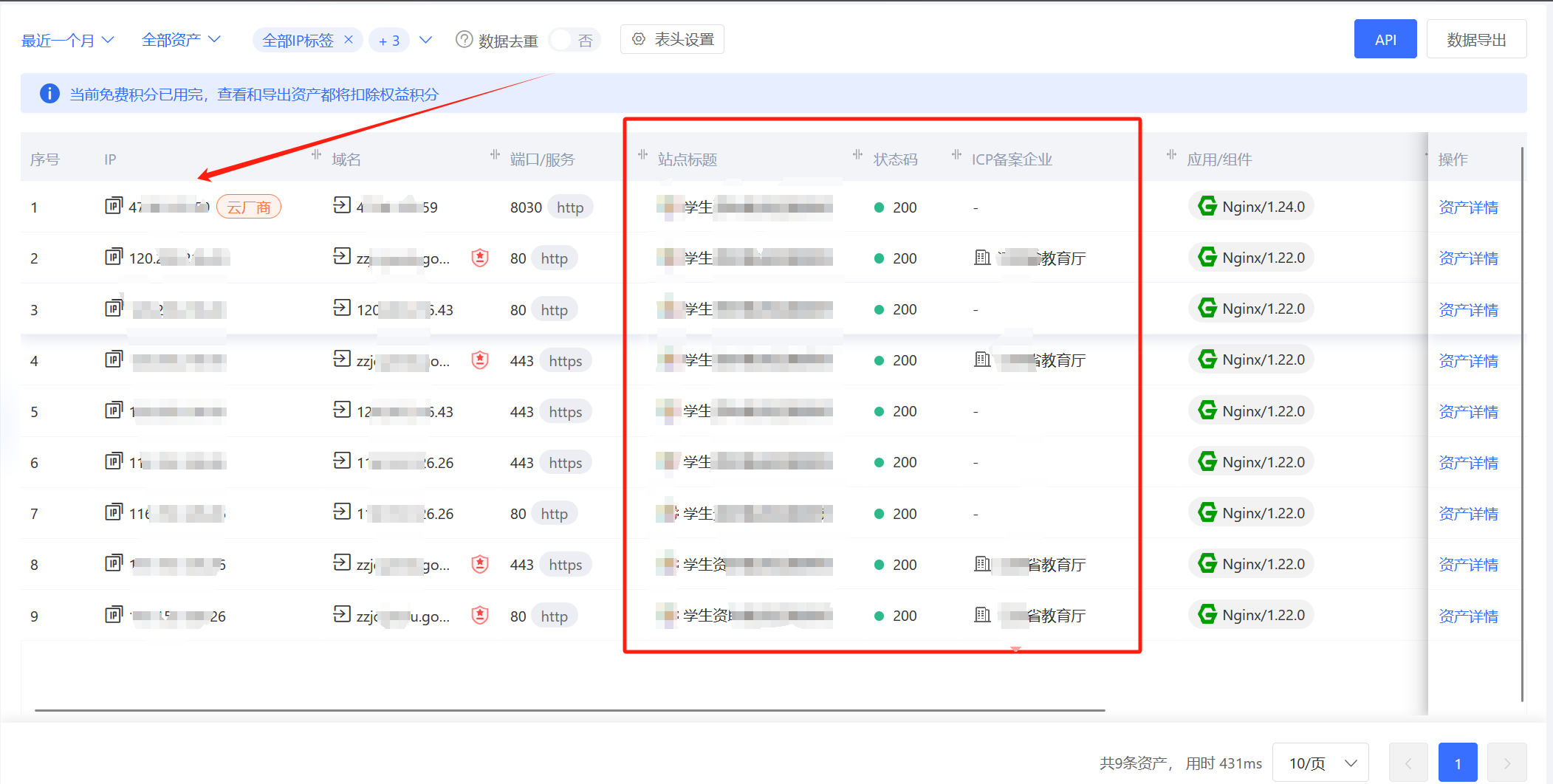The width and height of the screenshot is (1553, 784).
Task: Click the horizontal table scrollbar
Action: [x=569, y=710]
